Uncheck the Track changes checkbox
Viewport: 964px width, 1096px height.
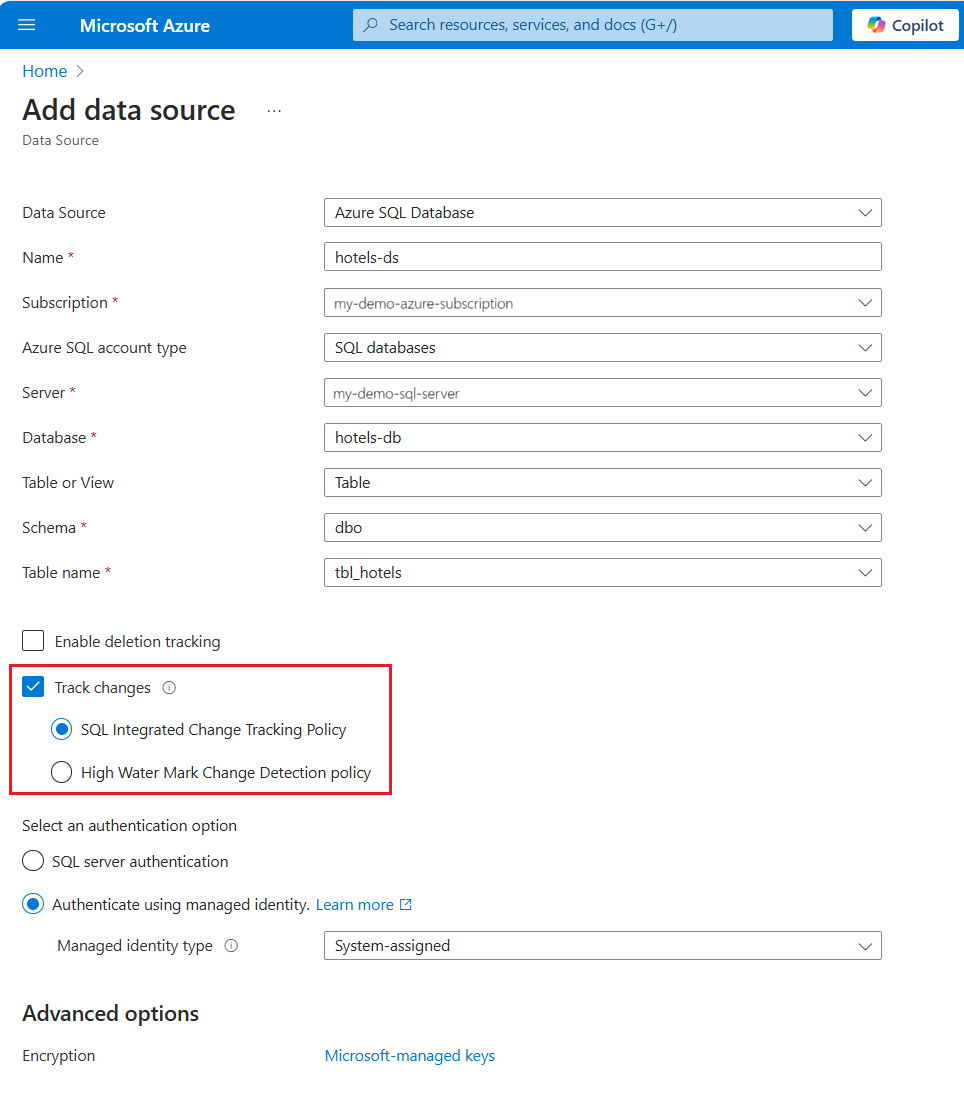tap(33, 687)
